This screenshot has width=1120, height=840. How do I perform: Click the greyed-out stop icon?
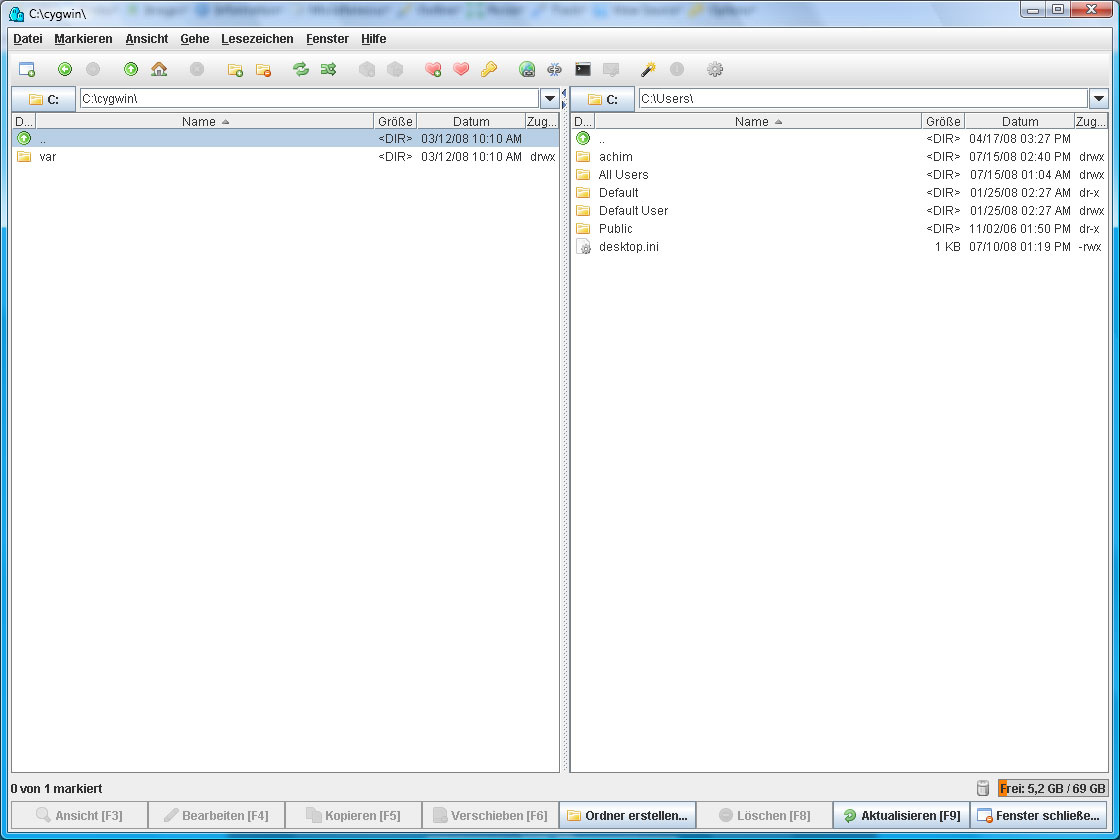pyautogui.click(x=197, y=69)
